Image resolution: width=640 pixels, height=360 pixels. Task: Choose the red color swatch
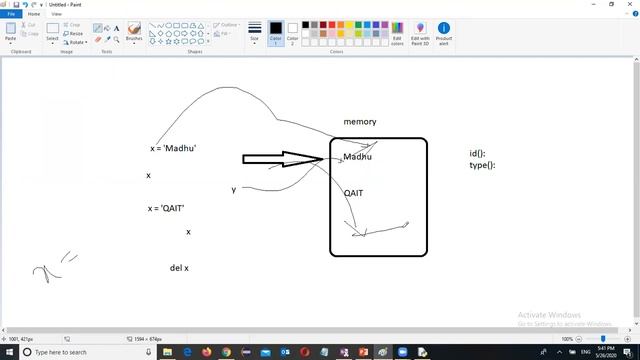coord(332,25)
